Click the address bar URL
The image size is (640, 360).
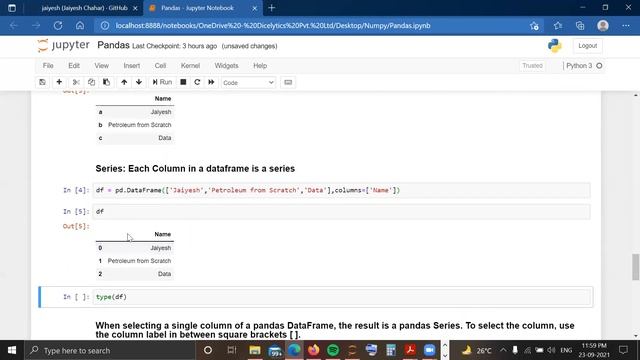click(273, 26)
